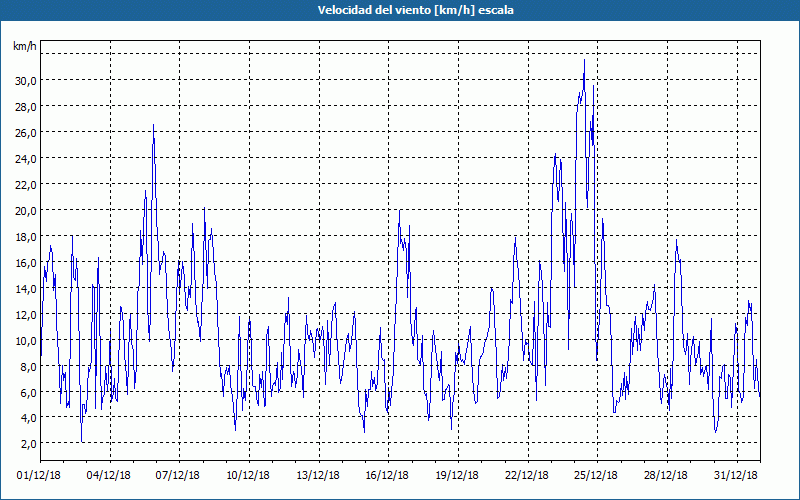
Task: Click the 10/12/18 date label
Action: click(248, 476)
